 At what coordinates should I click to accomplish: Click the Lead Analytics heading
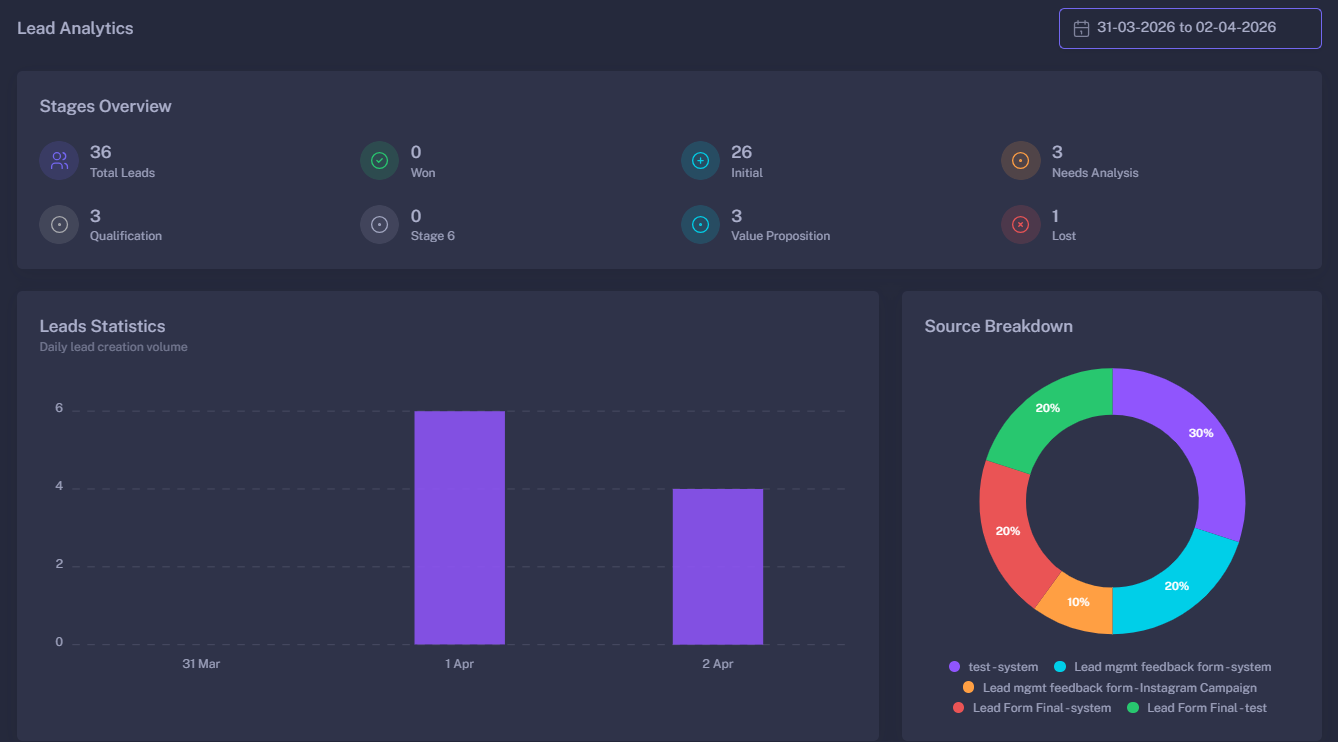[x=74, y=28]
